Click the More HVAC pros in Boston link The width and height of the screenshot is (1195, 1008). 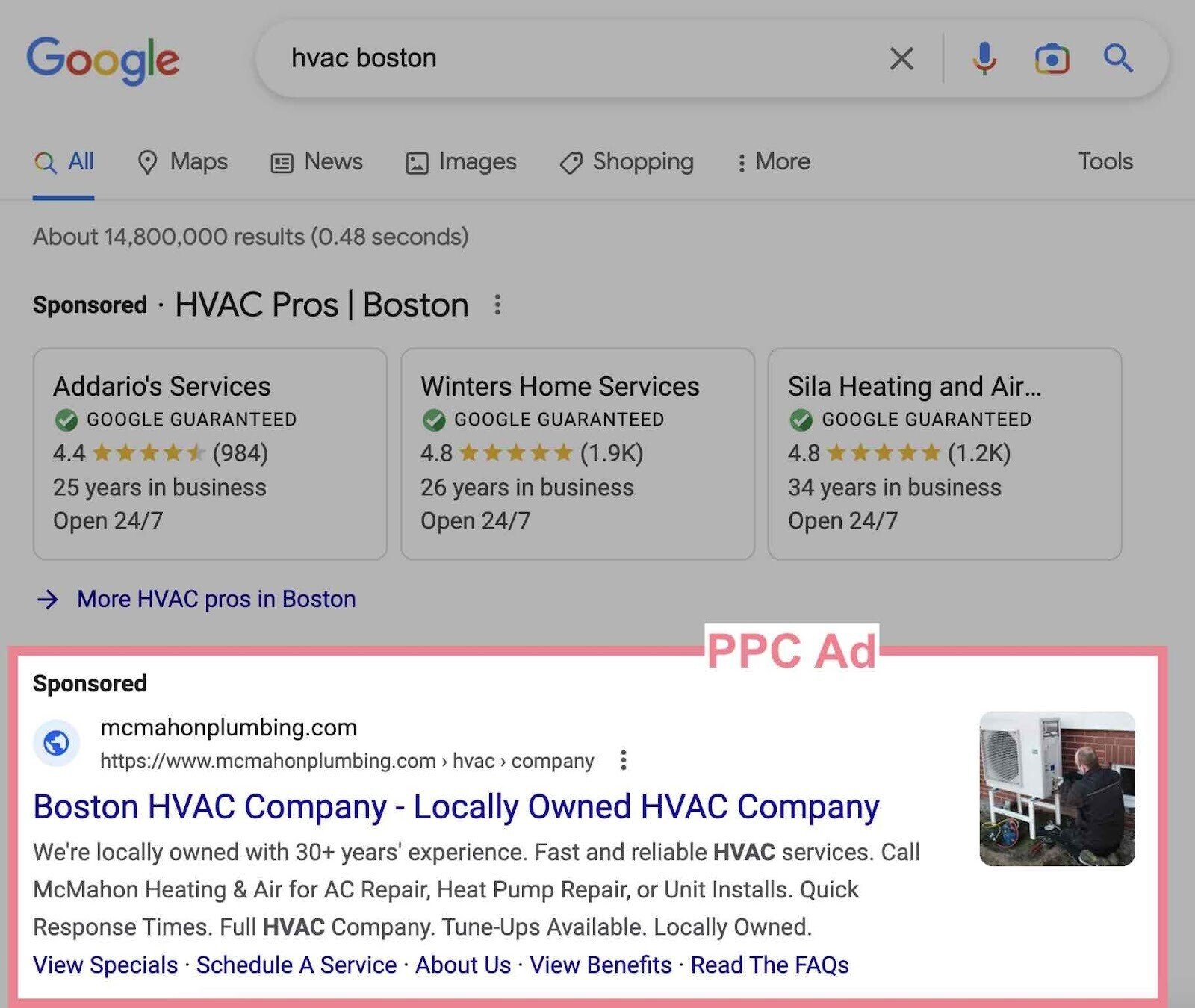click(214, 598)
